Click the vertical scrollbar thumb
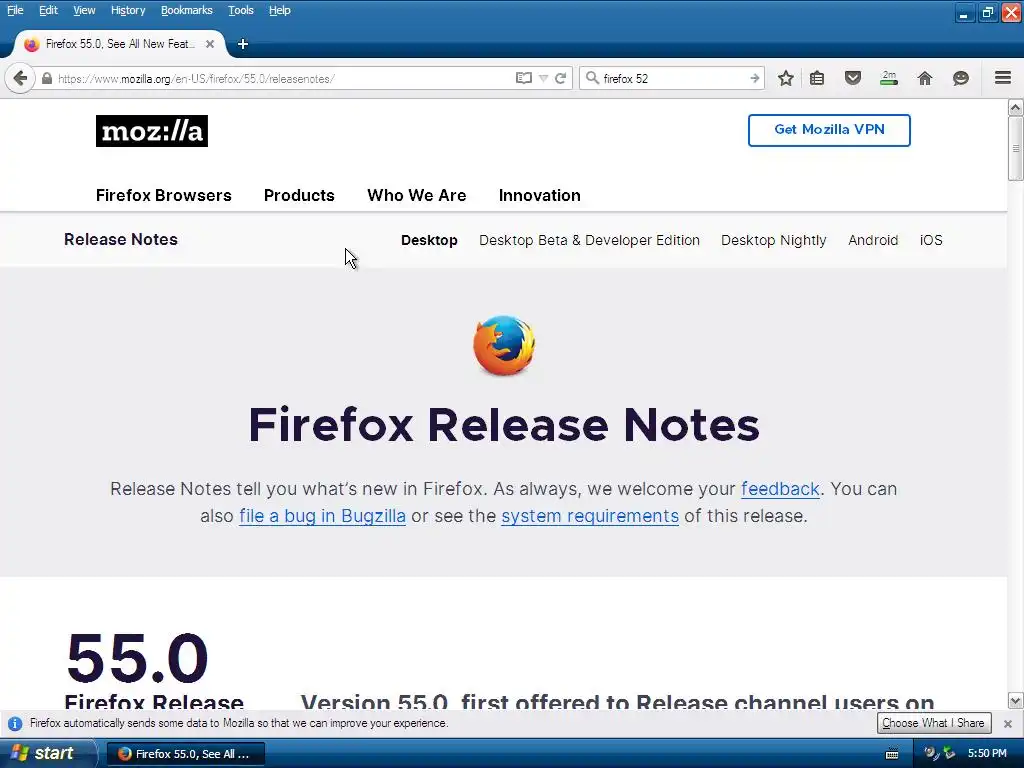This screenshot has width=1024, height=768. pyautogui.click(x=1016, y=149)
